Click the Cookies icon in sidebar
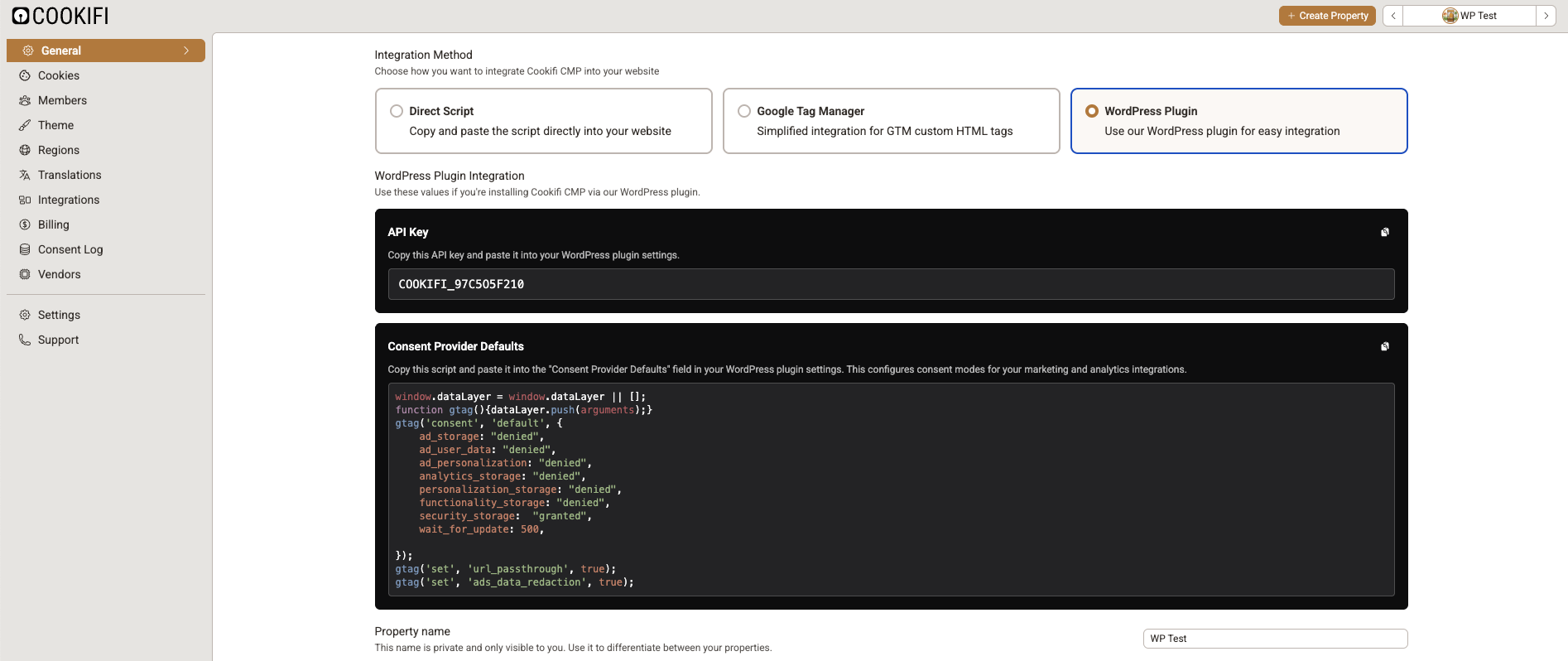This screenshot has height=661, width=1568. 25,75
